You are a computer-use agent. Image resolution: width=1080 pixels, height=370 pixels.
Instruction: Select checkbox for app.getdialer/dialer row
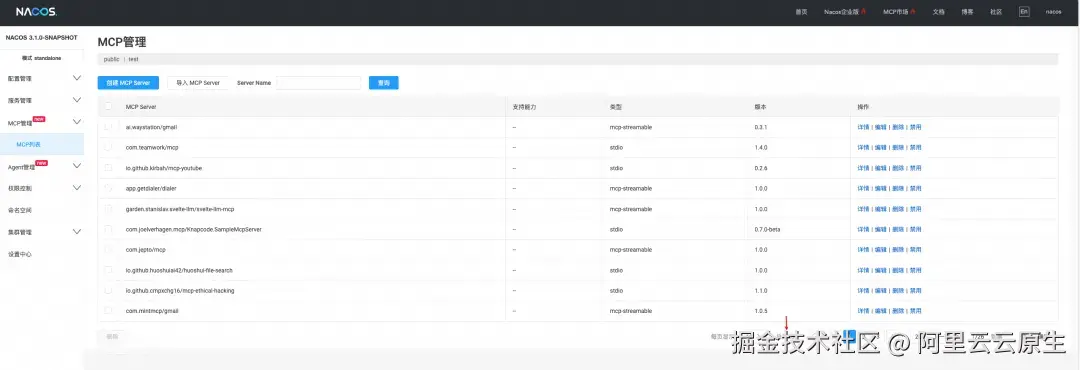point(108,188)
